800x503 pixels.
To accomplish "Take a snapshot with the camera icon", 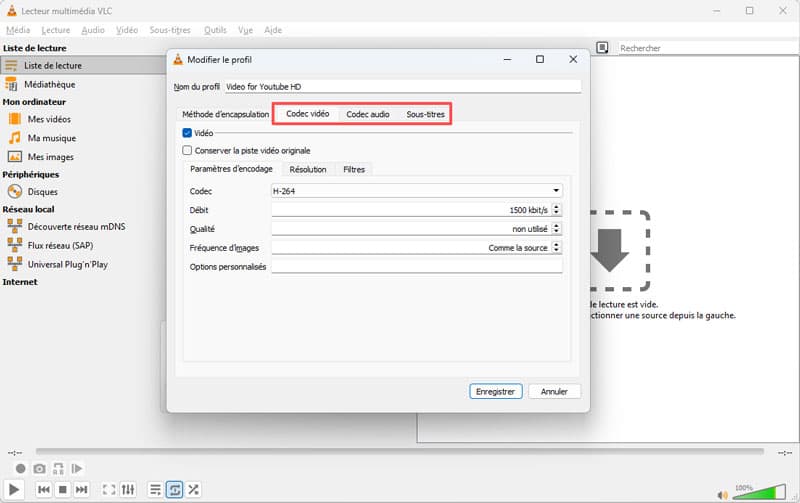I will (x=39, y=468).
